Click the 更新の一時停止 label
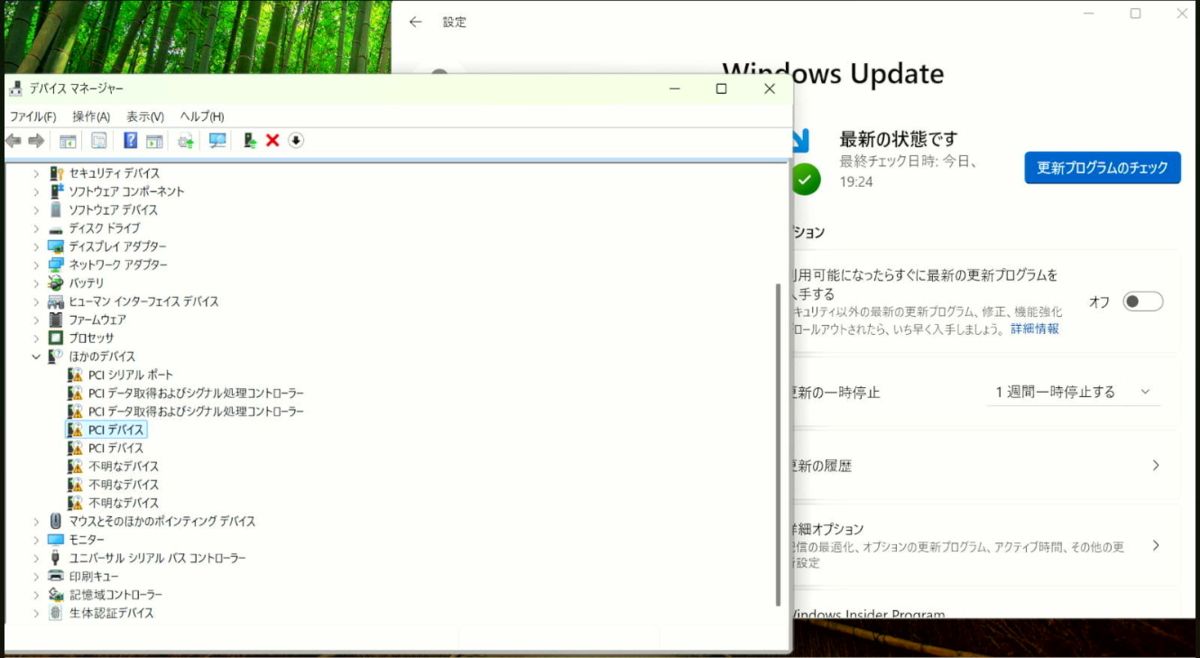The width and height of the screenshot is (1200, 658). pos(836,392)
